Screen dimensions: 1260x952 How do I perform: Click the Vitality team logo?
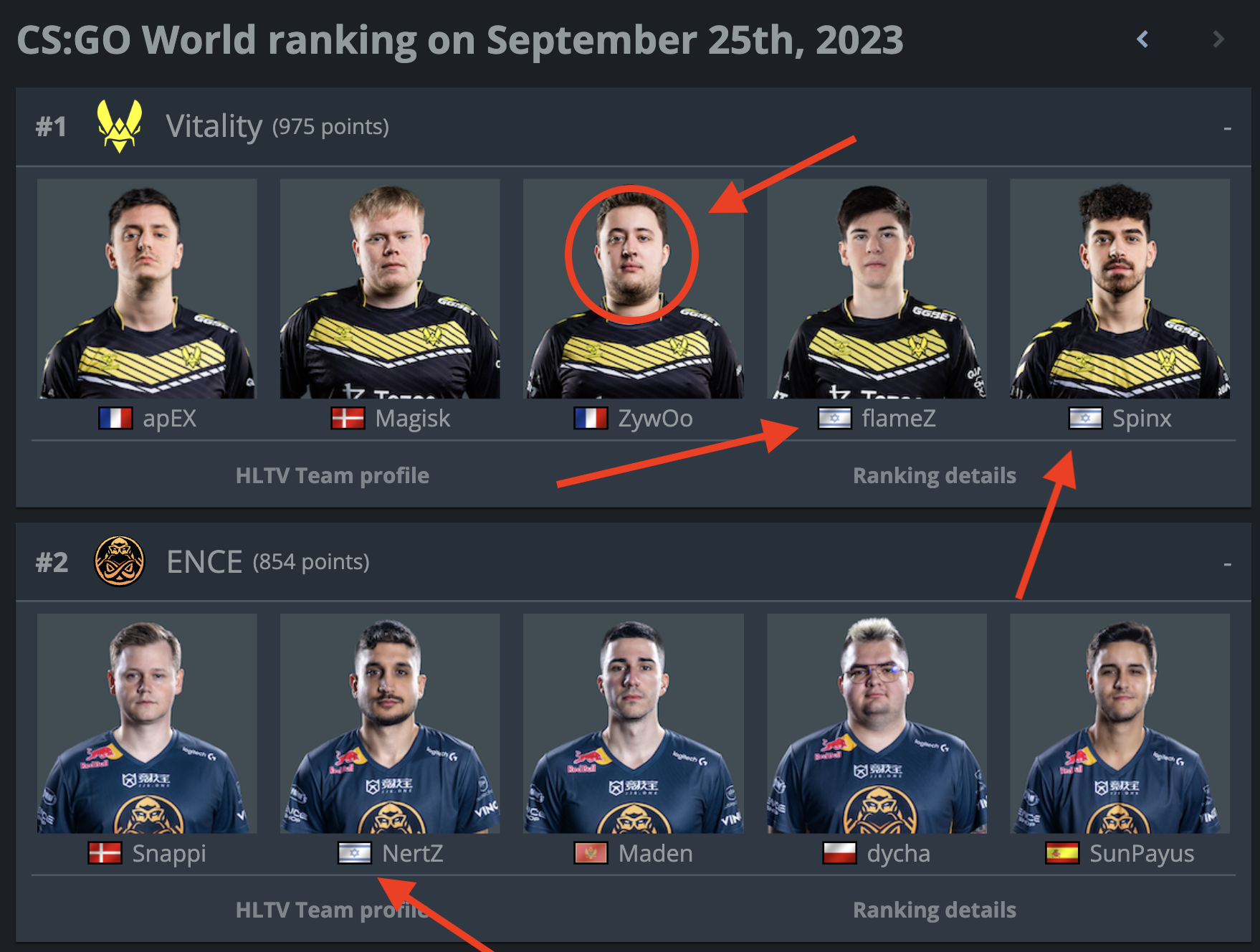[x=120, y=125]
